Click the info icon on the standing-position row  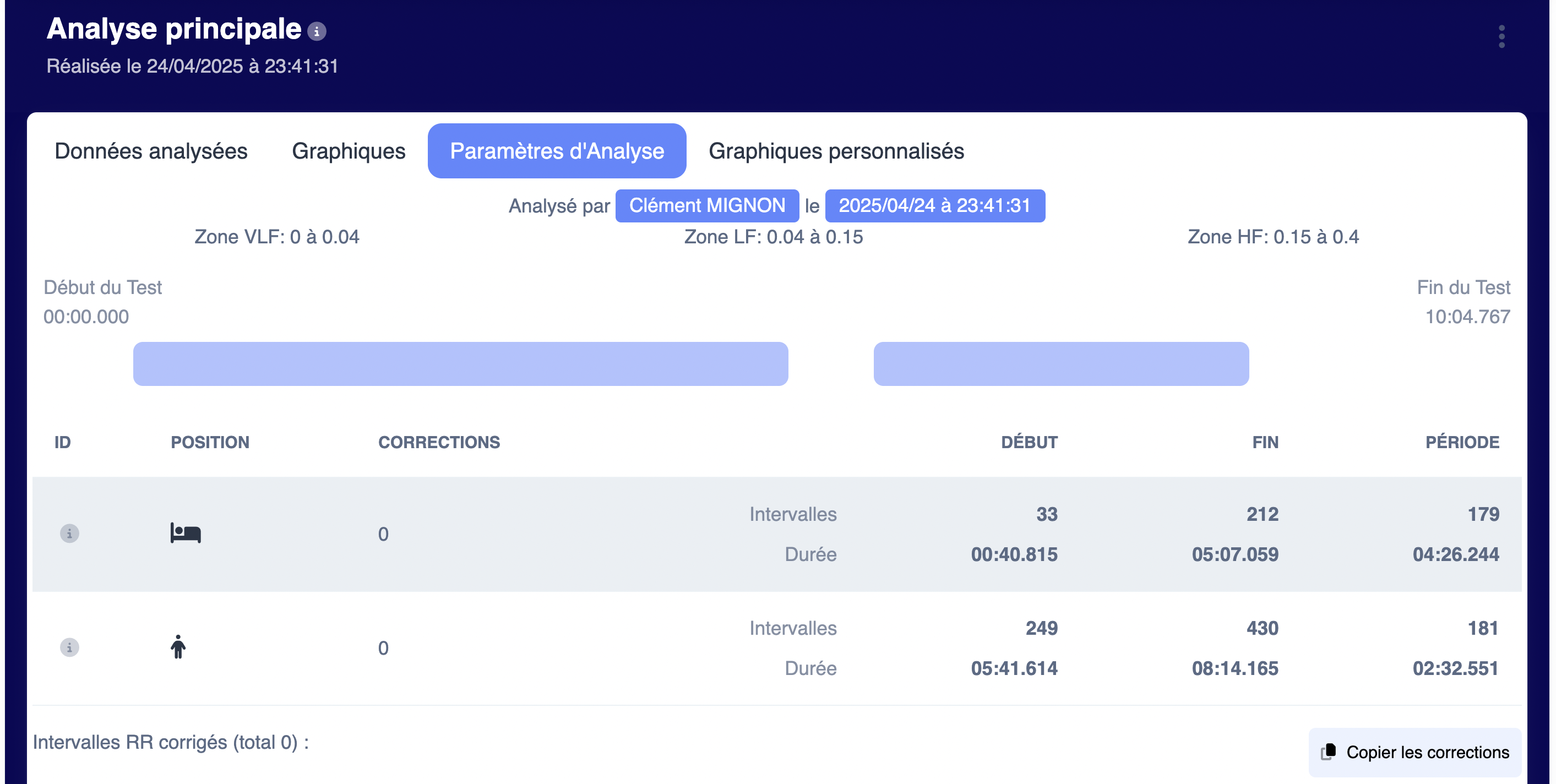pyautogui.click(x=69, y=647)
